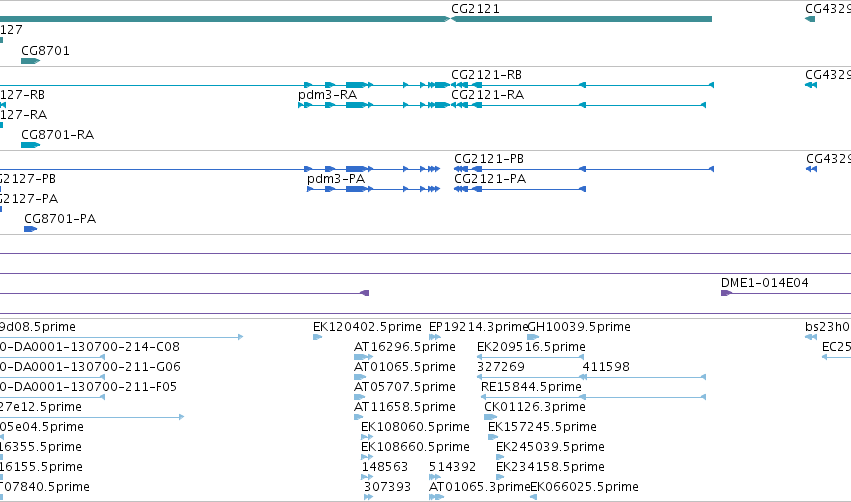The height and width of the screenshot is (502, 851).
Task: Select the CG8701 gene label
Action: [x=46, y=50]
